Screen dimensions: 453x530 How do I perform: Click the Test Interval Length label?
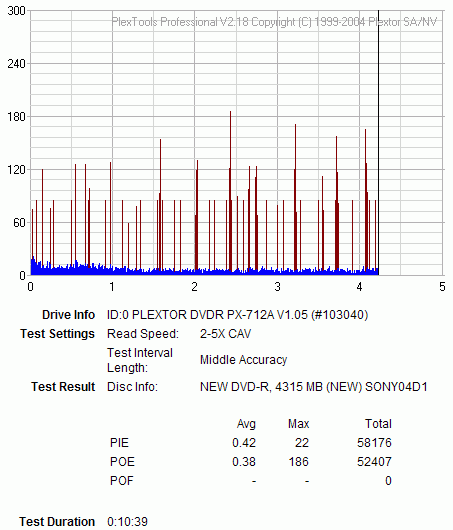pyautogui.click(x=140, y=360)
